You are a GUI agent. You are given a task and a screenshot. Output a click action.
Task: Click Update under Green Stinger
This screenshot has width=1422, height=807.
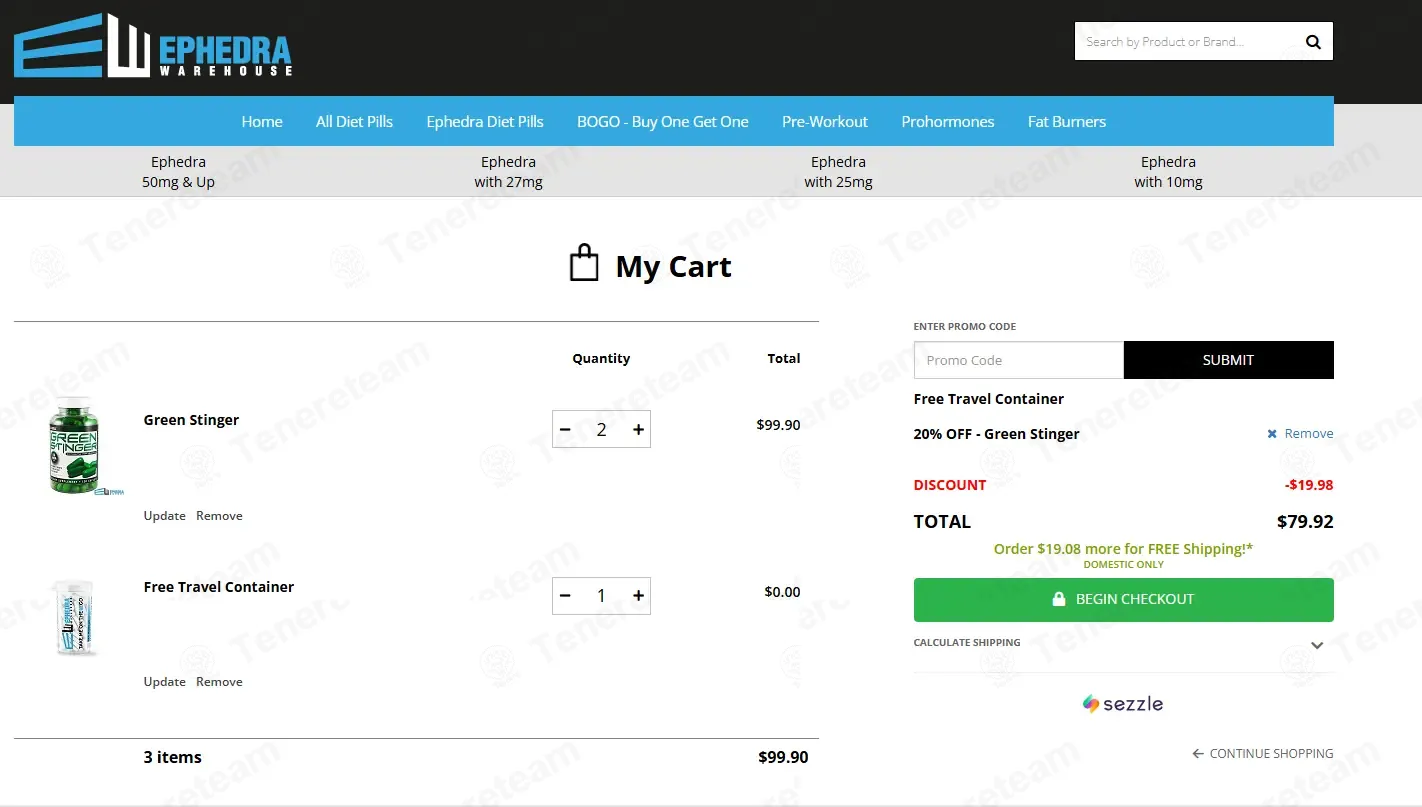(164, 516)
